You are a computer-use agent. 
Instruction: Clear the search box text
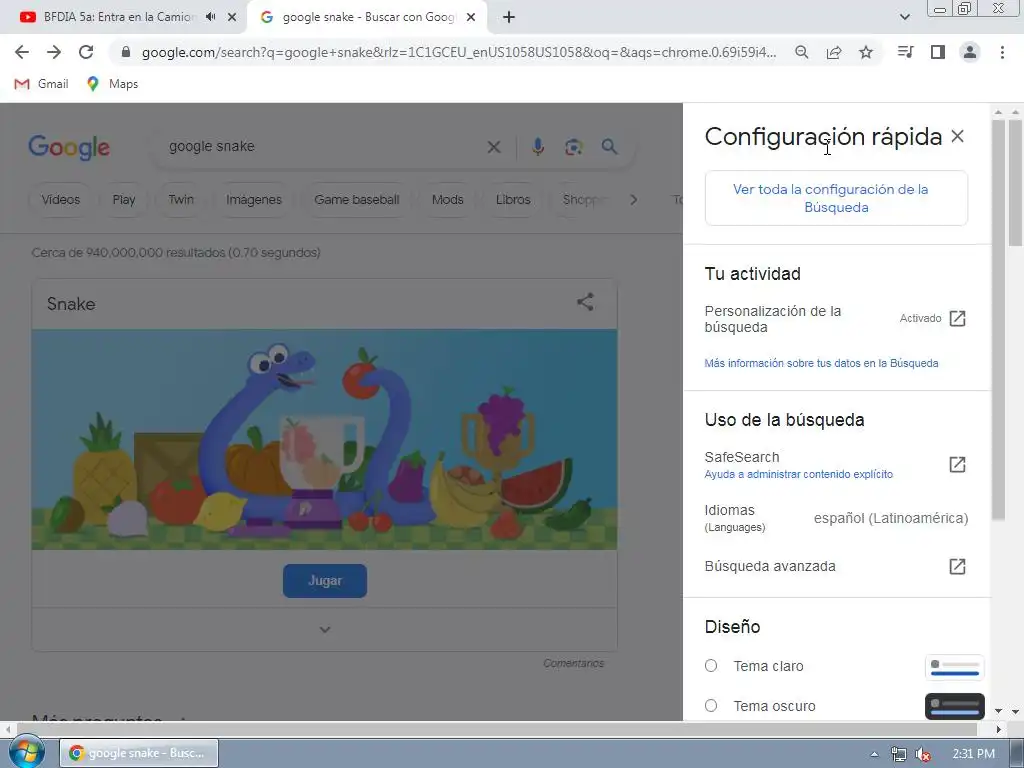(494, 147)
